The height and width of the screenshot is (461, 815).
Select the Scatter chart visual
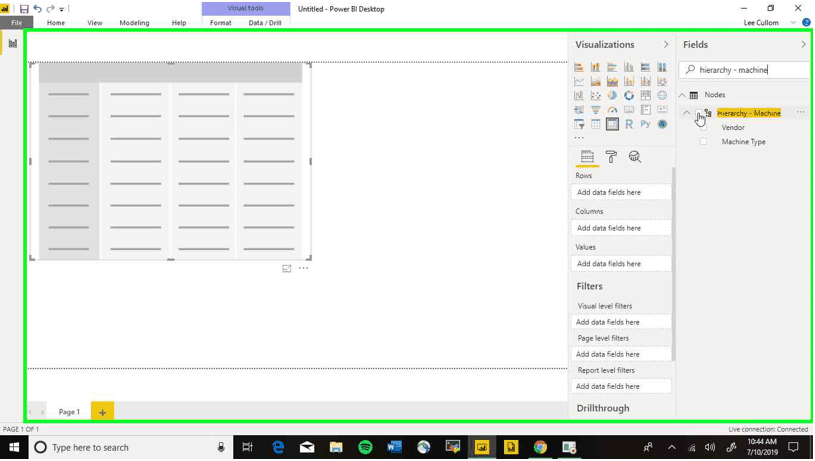(595, 95)
